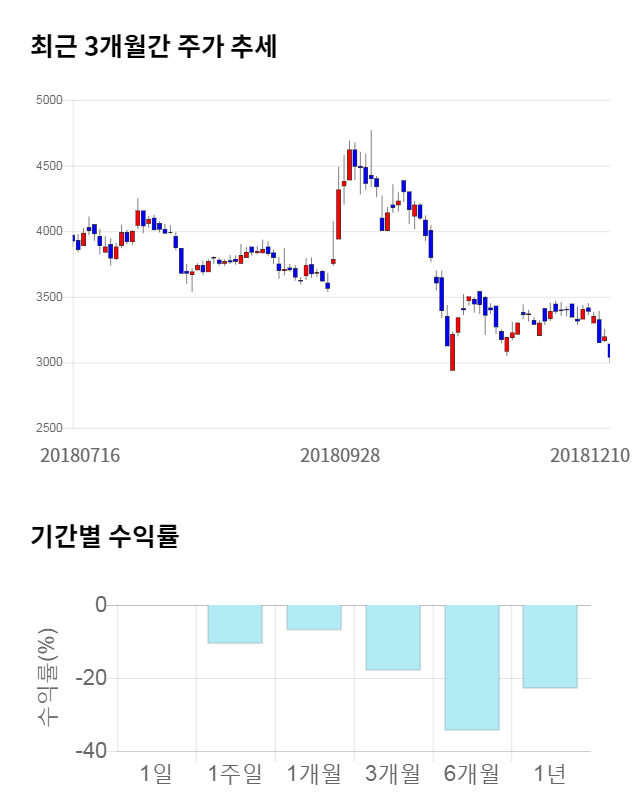Click the 1년 x-axis label

550,773
